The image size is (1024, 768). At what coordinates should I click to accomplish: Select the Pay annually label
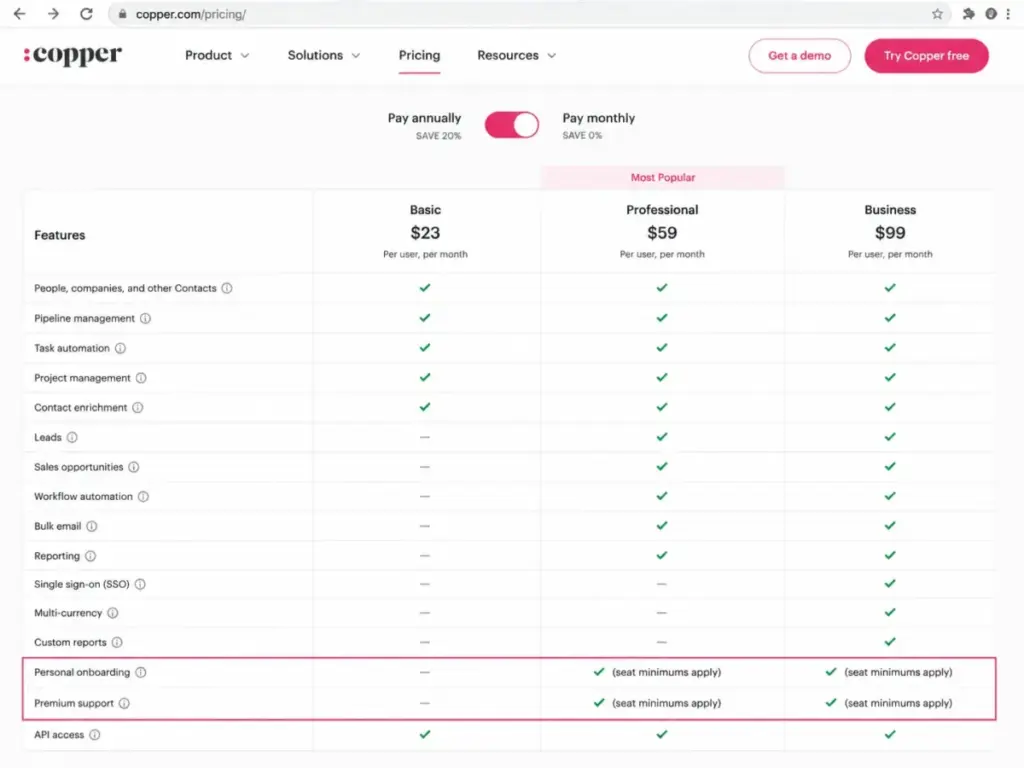[424, 118]
